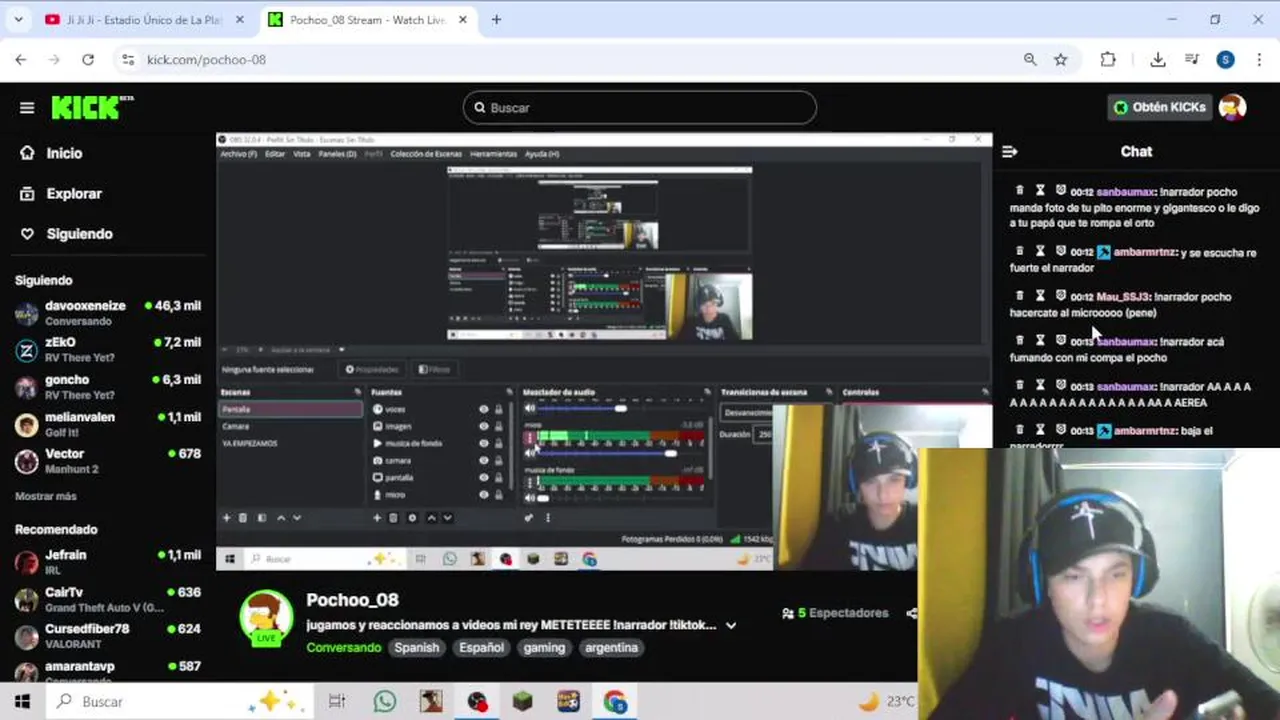Collapse the chat panel with the arrow icon
This screenshot has height=720, width=1280.
(1010, 152)
